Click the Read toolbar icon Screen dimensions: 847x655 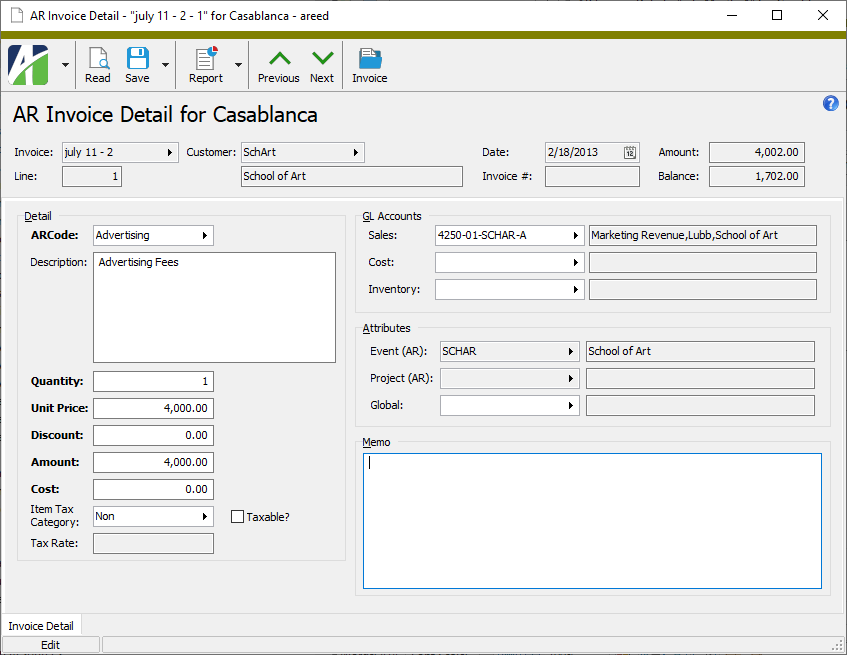tap(97, 64)
